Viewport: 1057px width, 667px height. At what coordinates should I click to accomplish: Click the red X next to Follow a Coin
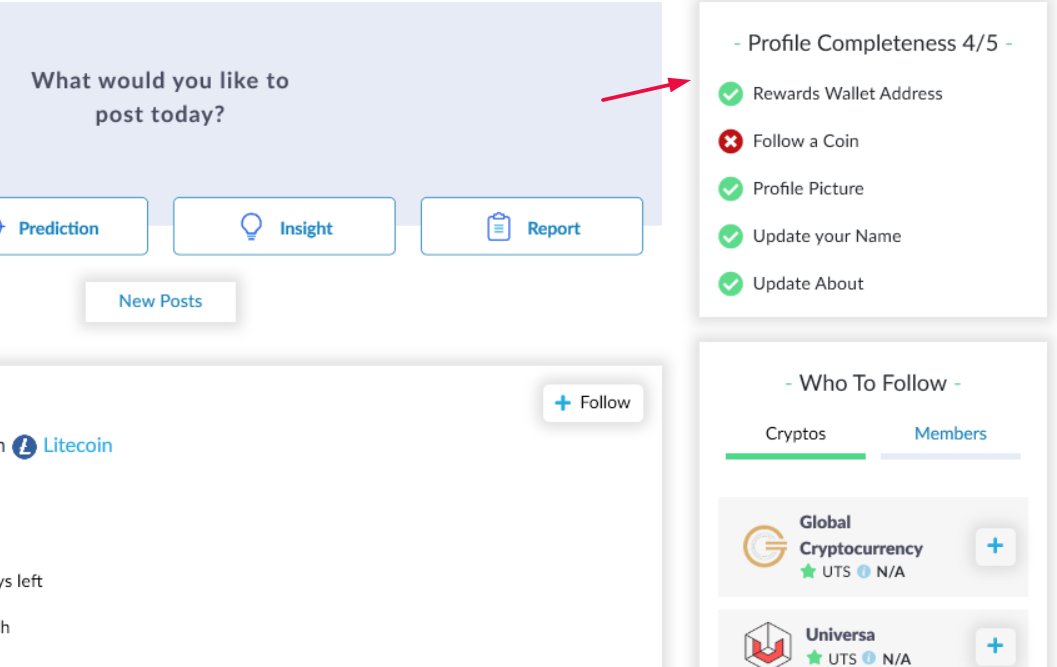[730, 142]
